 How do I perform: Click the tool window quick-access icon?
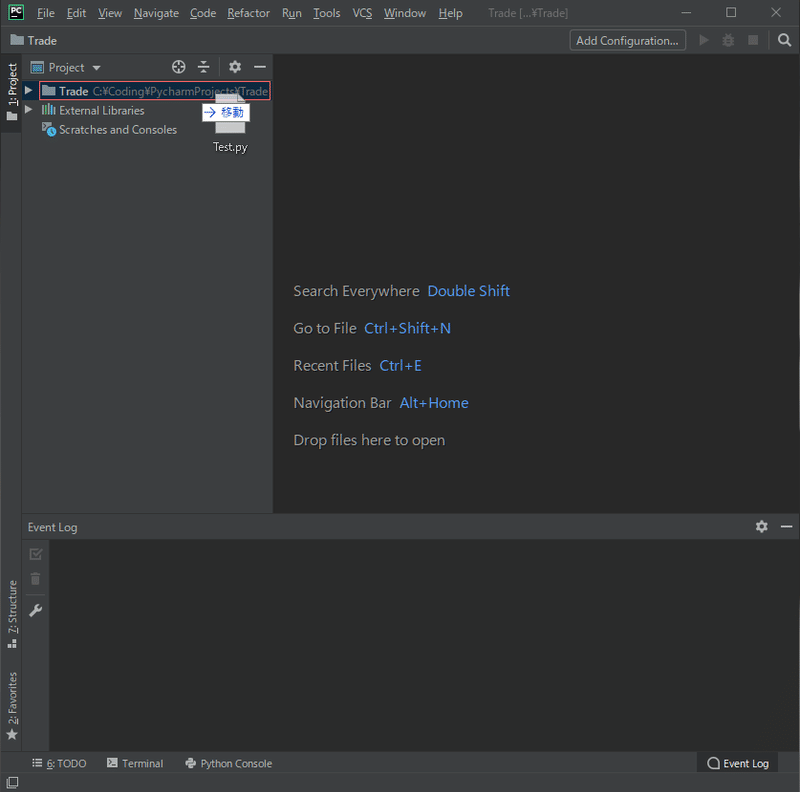[12, 782]
